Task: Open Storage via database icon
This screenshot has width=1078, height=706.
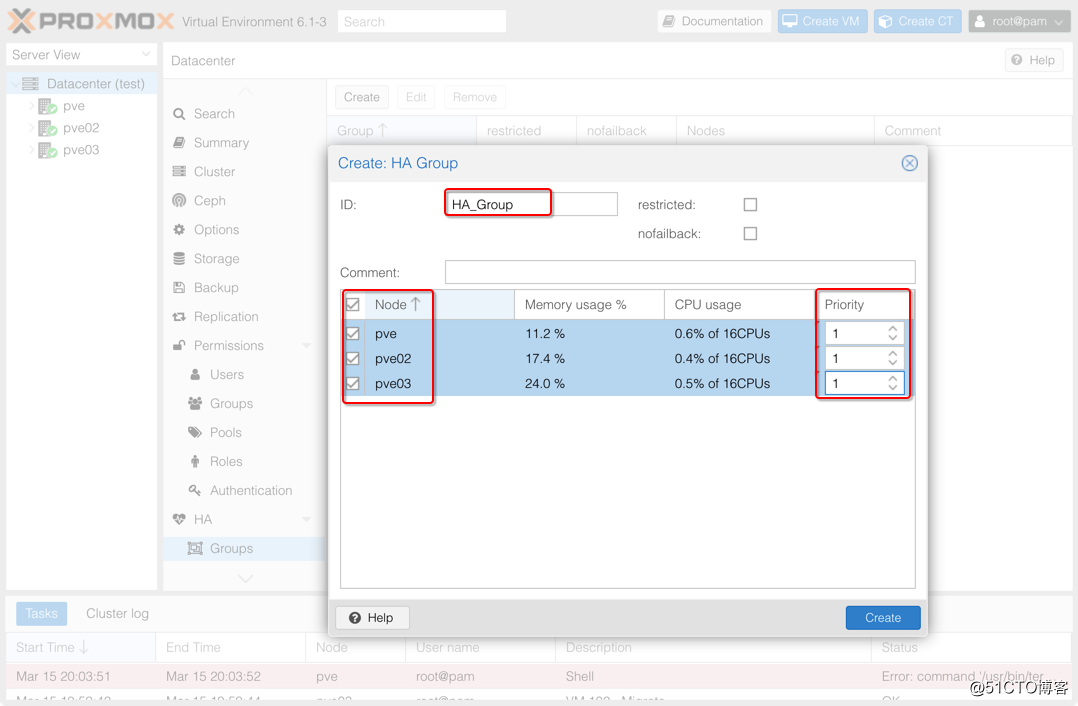Action: pyautogui.click(x=179, y=258)
